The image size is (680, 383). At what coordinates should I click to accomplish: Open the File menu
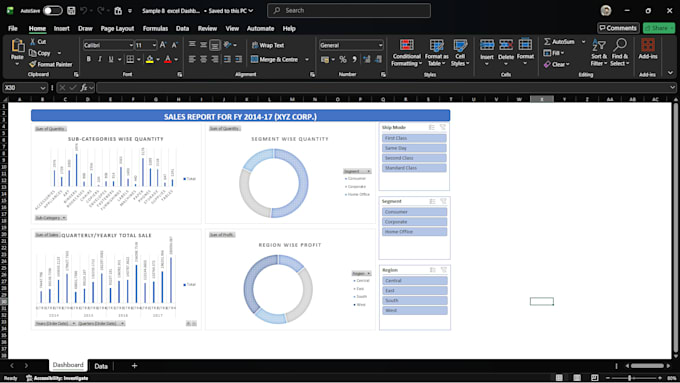tap(13, 29)
